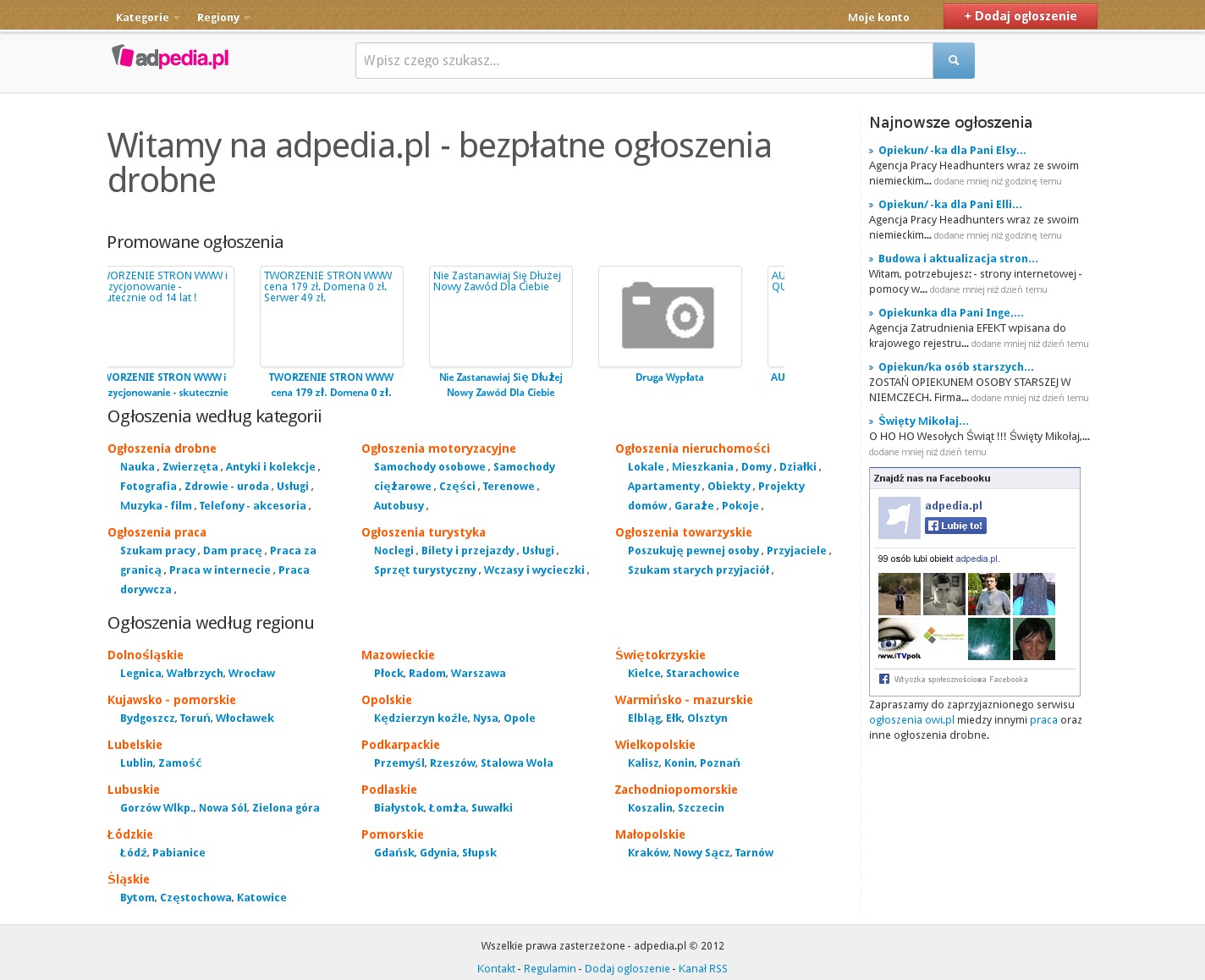Screen dimensions: 1205x980
Task: Open the 'Ogłoszenia praca' category heading
Action: coord(157,532)
